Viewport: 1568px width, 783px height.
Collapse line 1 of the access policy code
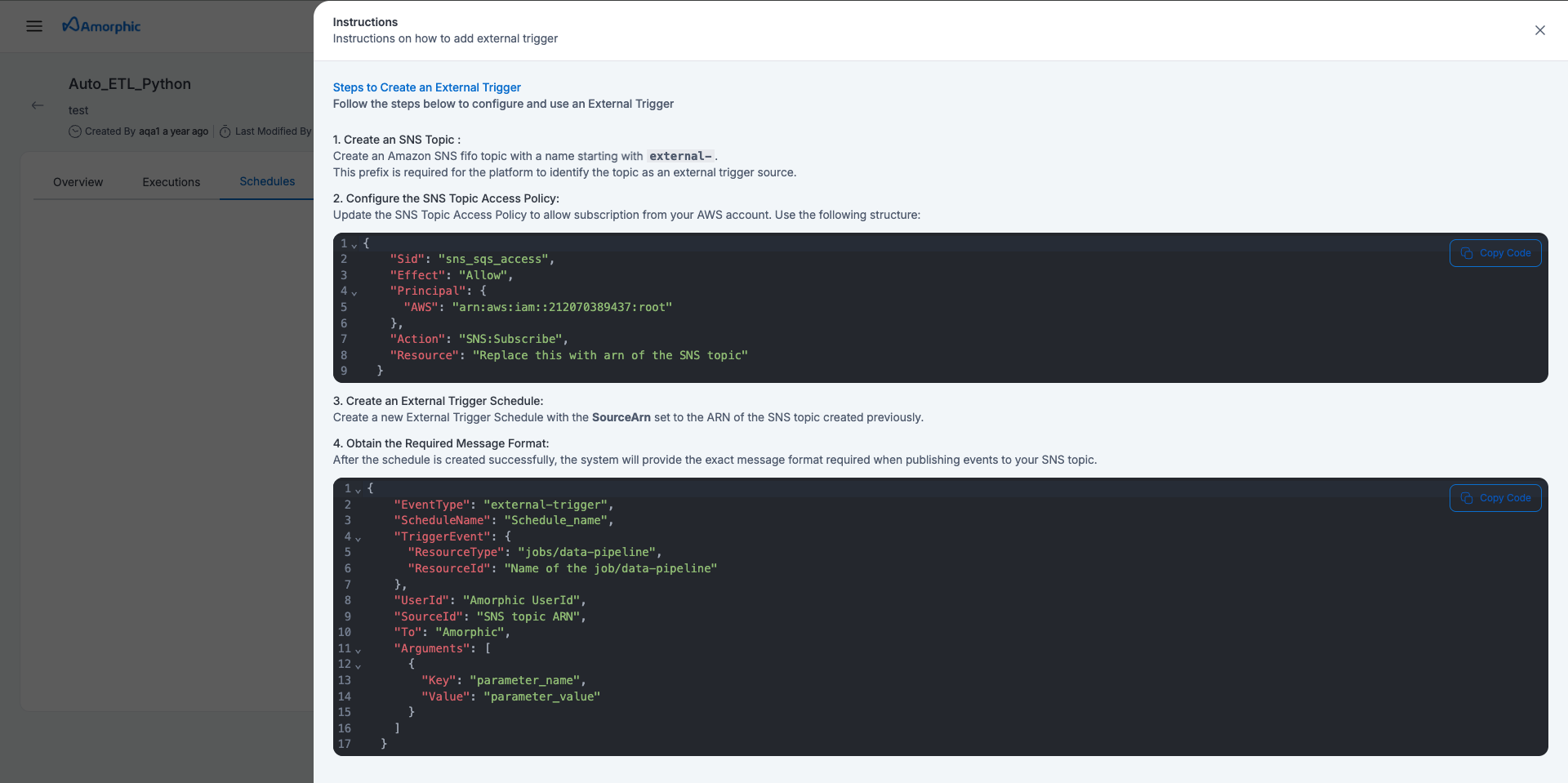354,245
